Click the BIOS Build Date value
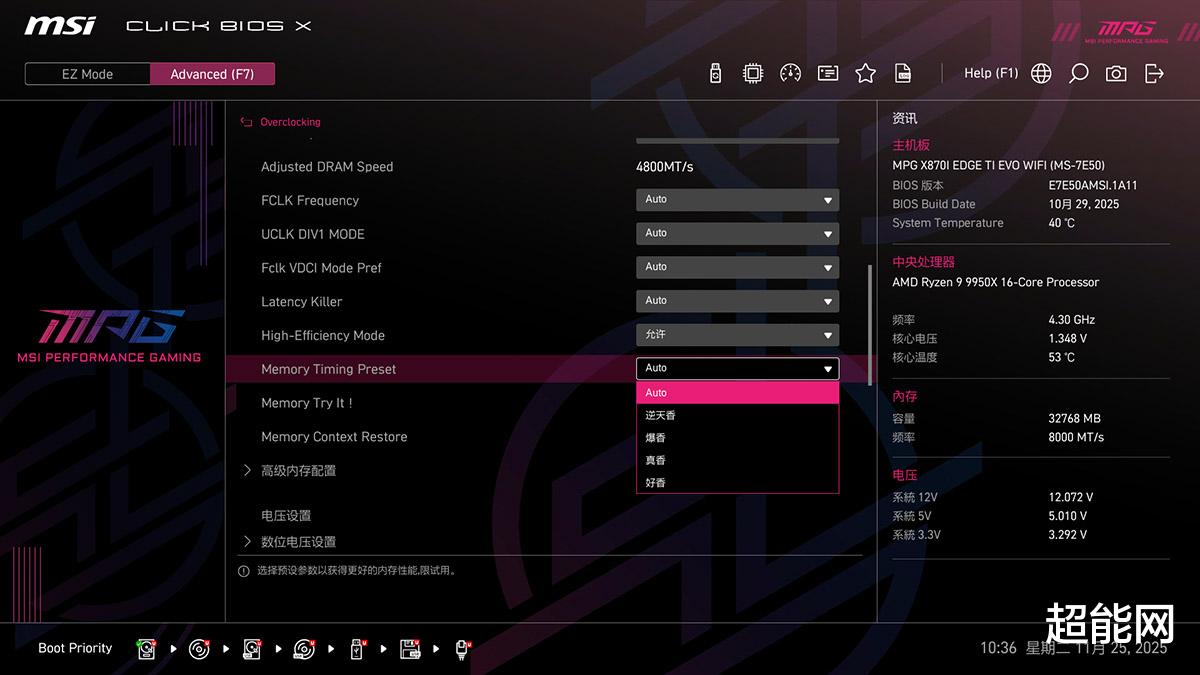Screen dimensions: 1200x675 point(1084,204)
